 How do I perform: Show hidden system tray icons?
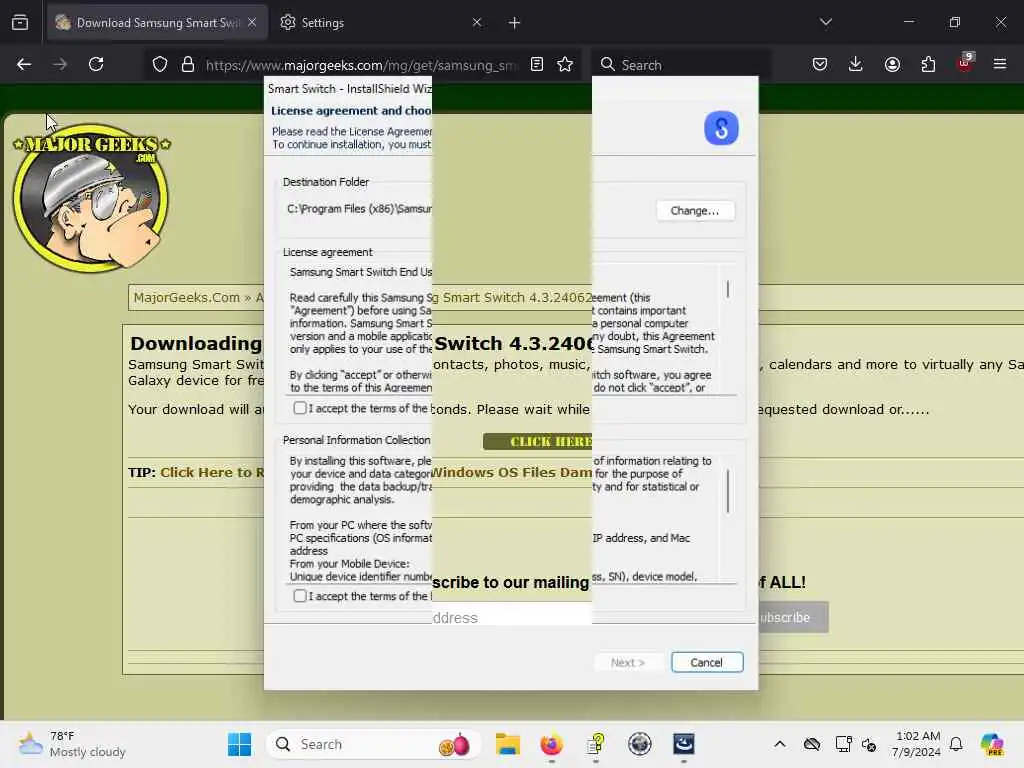pyautogui.click(x=780, y=744)
